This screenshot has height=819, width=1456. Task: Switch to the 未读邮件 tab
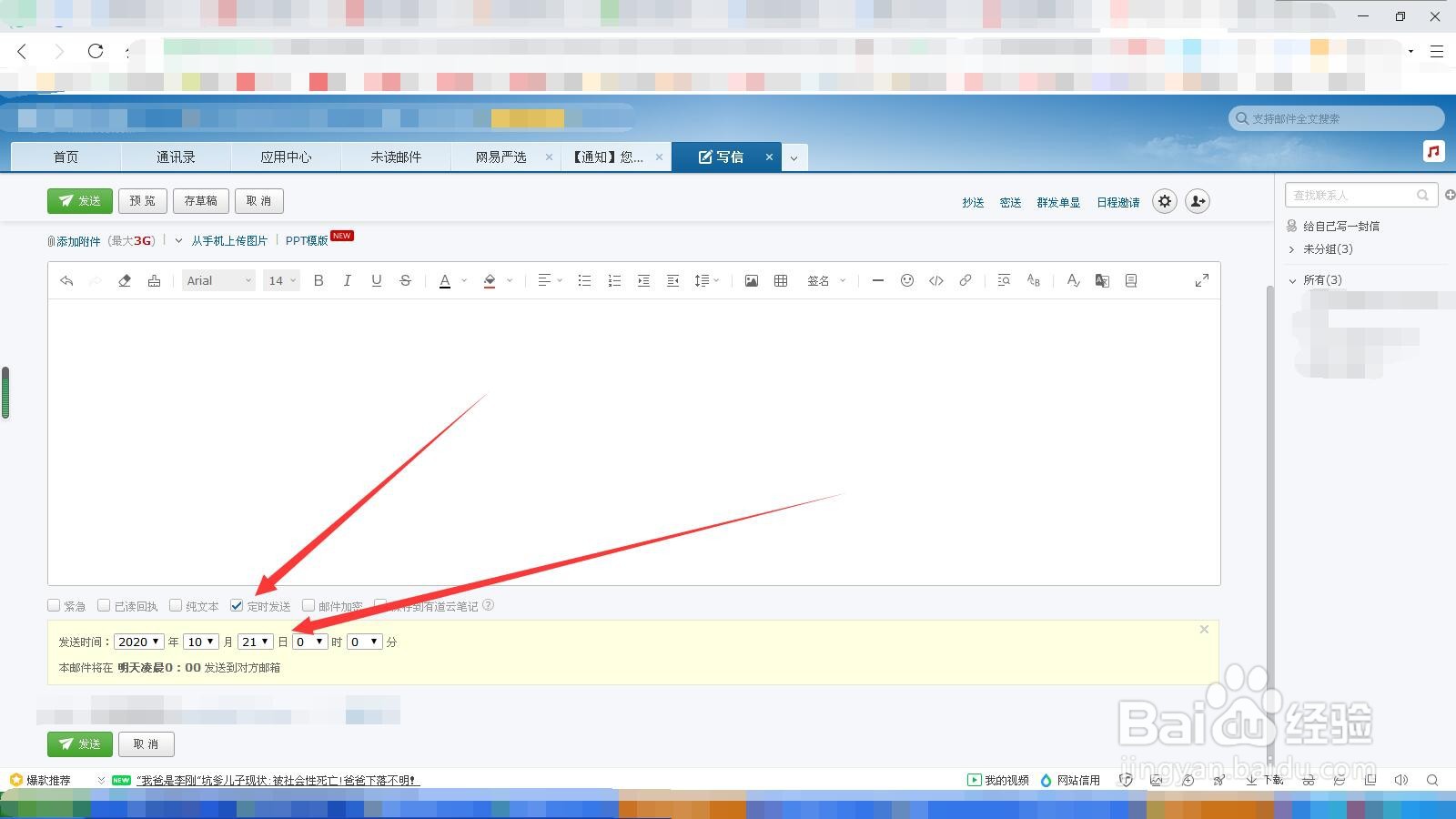pyautogui.click(x=396, y=157)
